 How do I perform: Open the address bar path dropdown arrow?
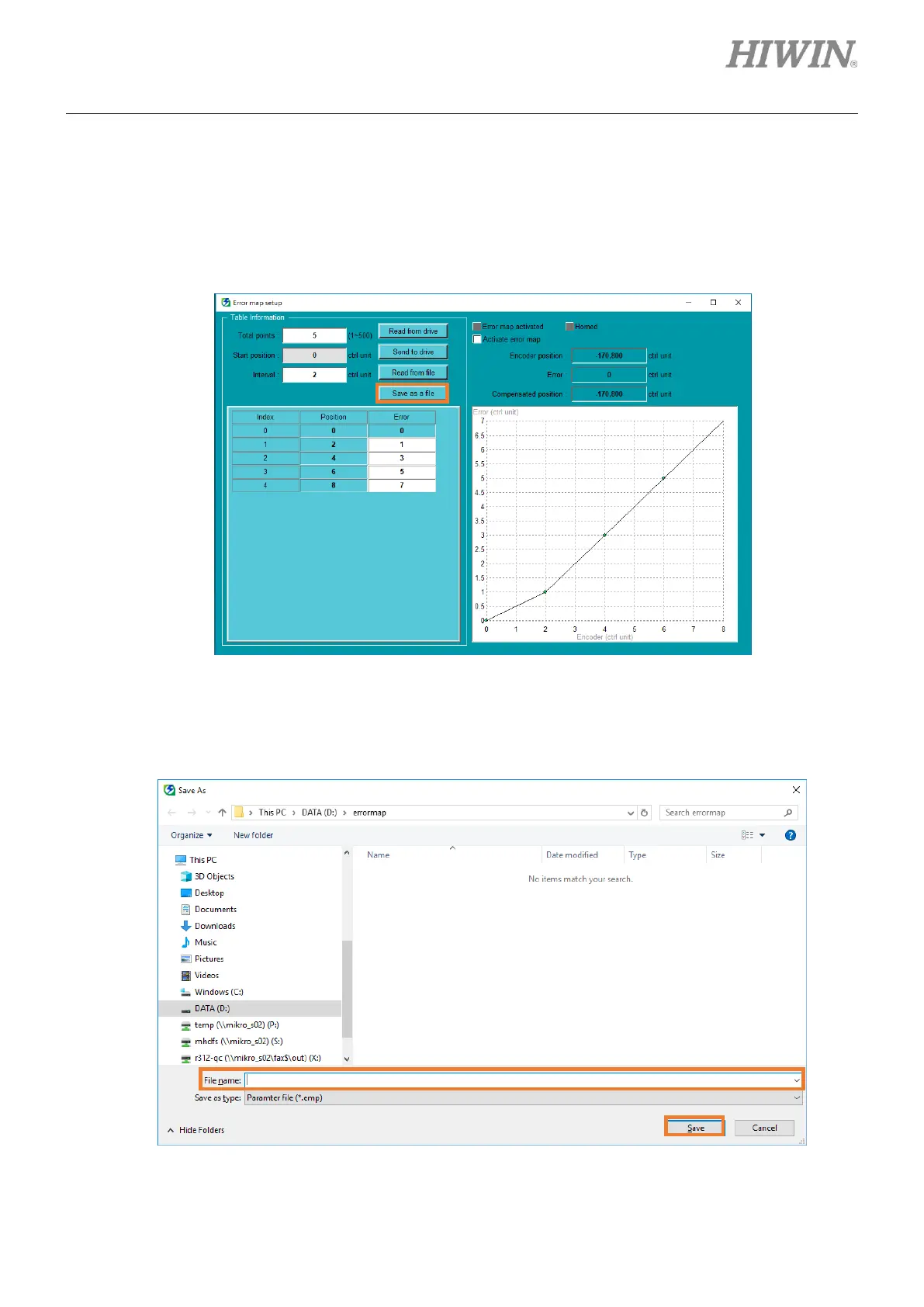(x=631, y=813)
